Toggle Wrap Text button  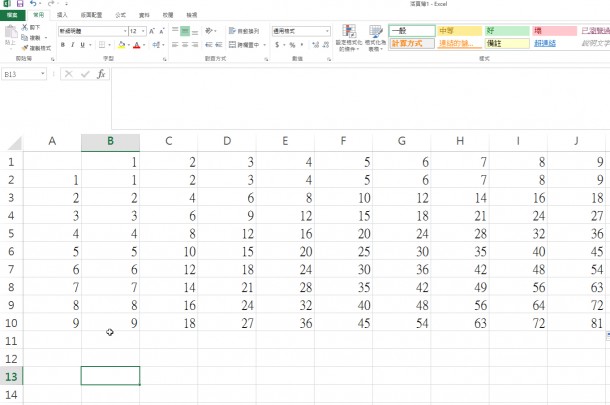click(x=244, y=31)
